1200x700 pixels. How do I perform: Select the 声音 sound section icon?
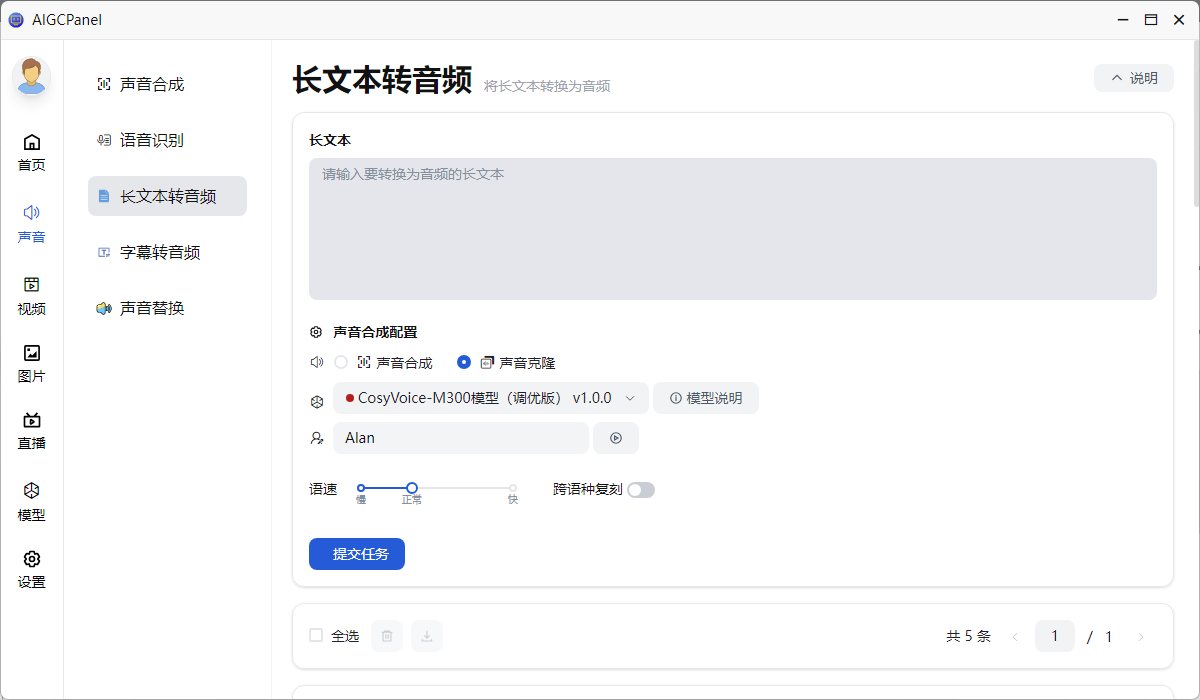point(31,222)
